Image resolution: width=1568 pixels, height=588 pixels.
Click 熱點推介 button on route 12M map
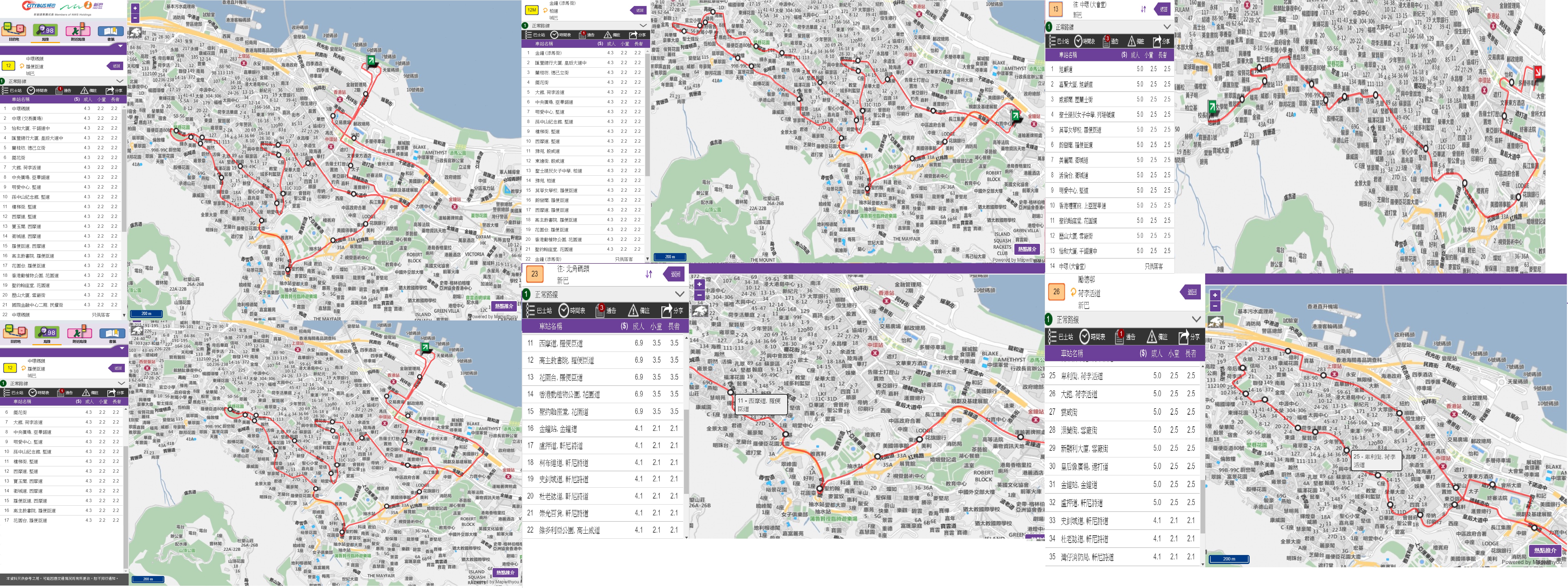click(x=1027, y=249)
